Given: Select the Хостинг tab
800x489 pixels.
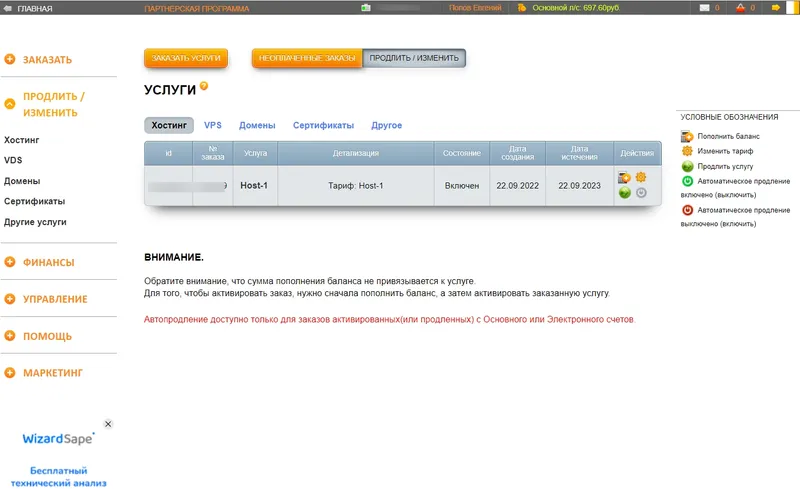Looking at the screenshot, I should 169,125.
